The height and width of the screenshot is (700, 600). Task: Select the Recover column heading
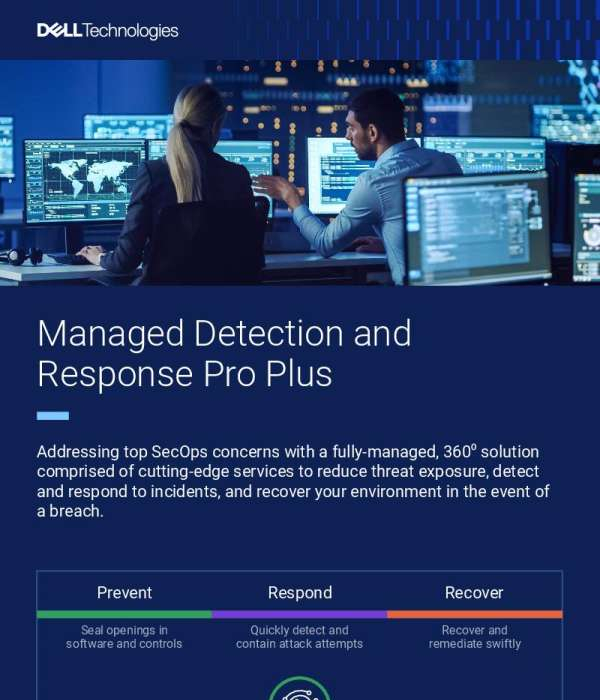[474, 593]
